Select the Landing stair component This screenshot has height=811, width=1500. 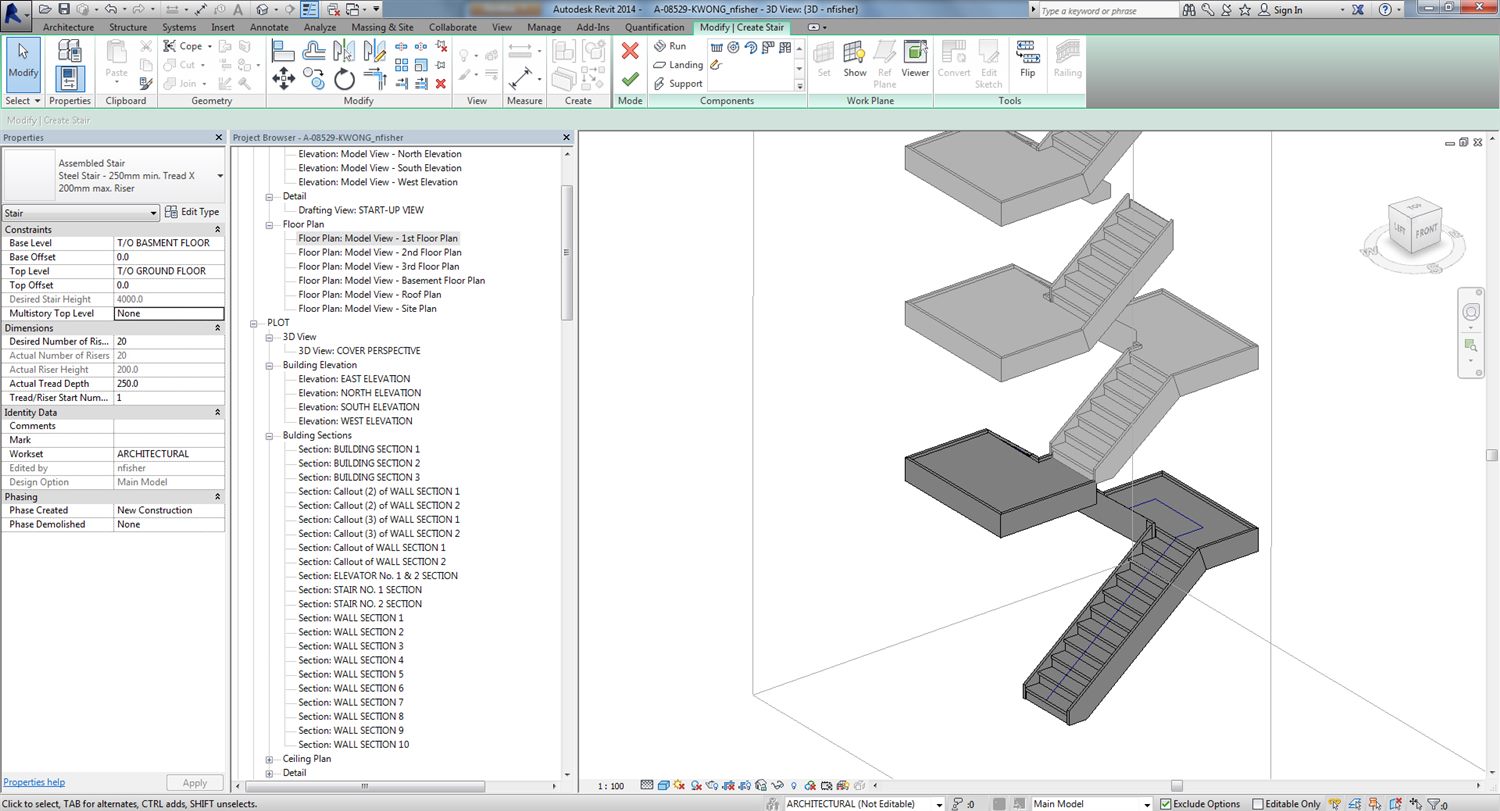coord(678,65)
